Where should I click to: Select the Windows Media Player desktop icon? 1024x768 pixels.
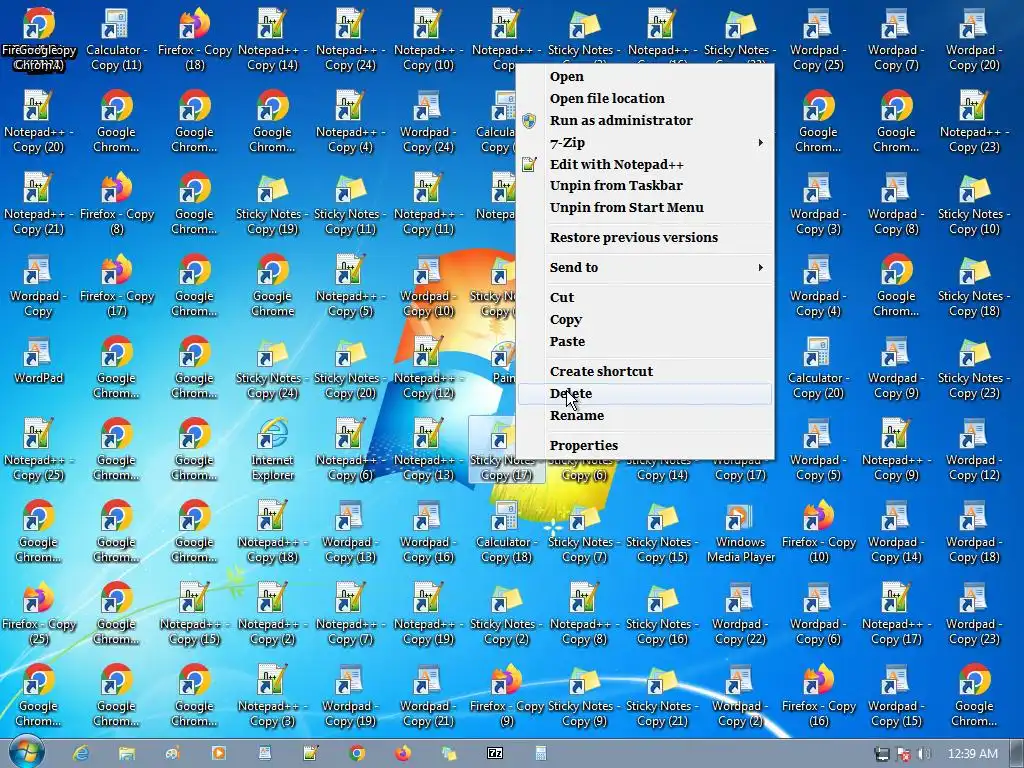coord(741,532)
